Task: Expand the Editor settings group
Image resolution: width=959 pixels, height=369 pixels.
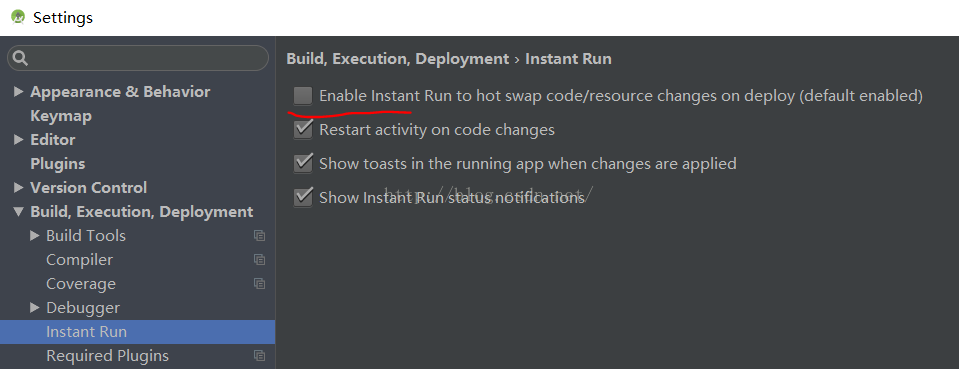Action: click(18, 140)
